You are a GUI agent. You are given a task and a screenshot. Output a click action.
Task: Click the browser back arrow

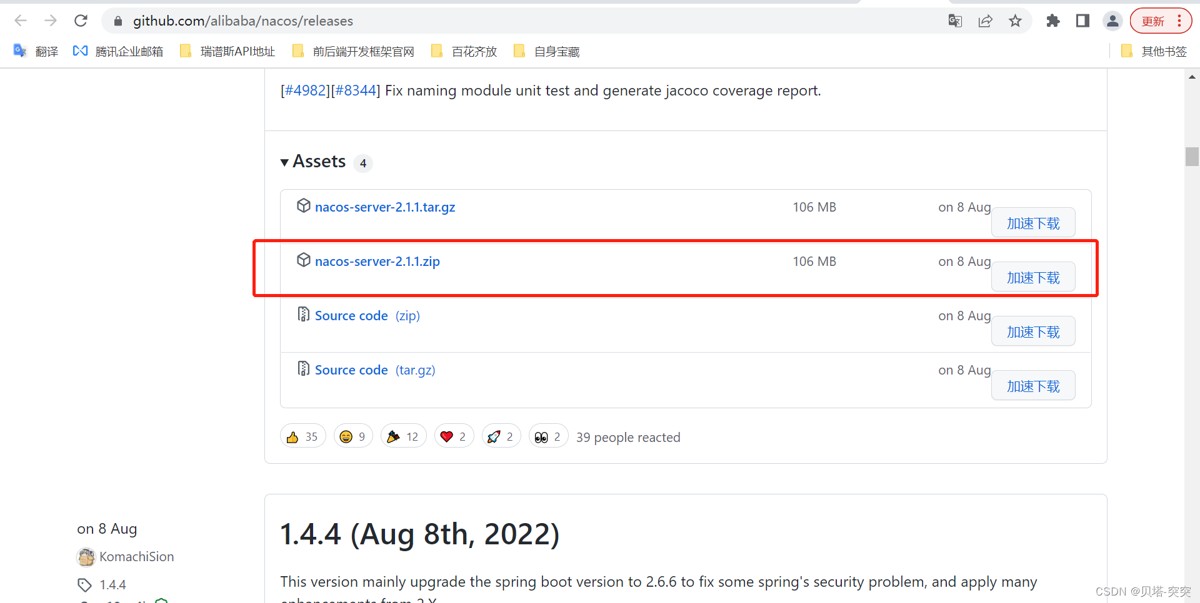pos(21,21)
